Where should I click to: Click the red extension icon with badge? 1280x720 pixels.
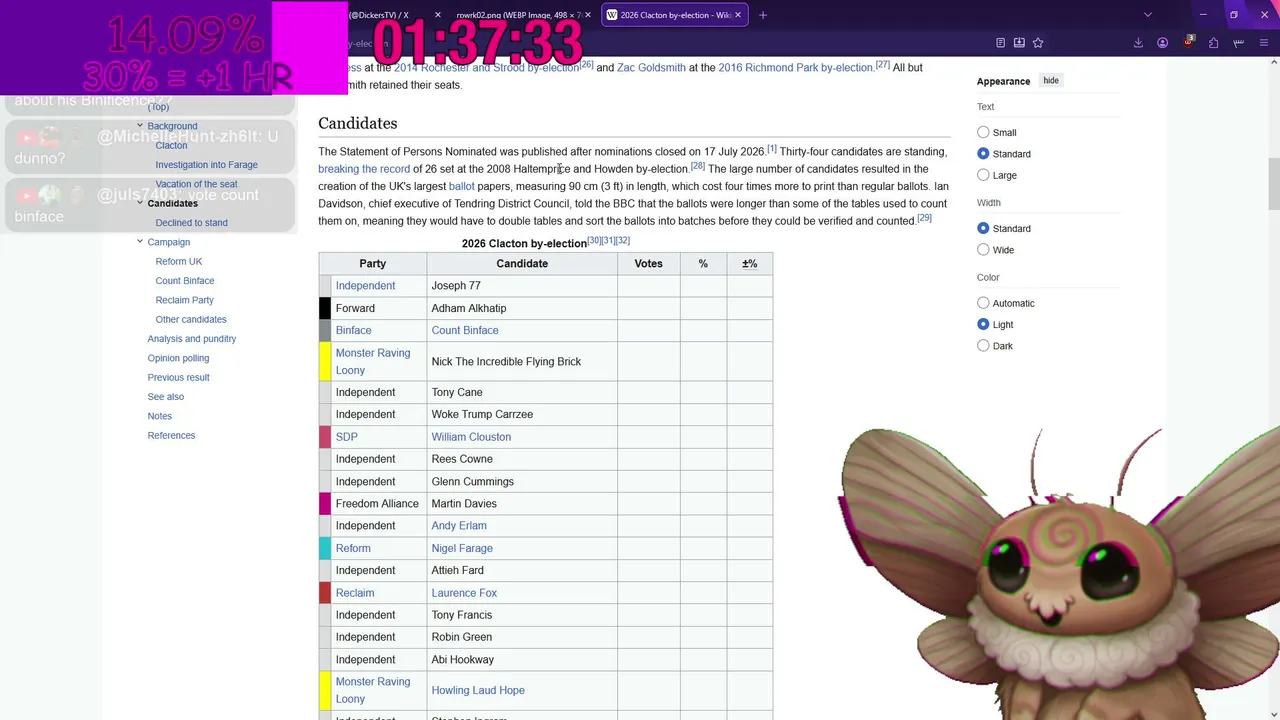pos(1188,42)
